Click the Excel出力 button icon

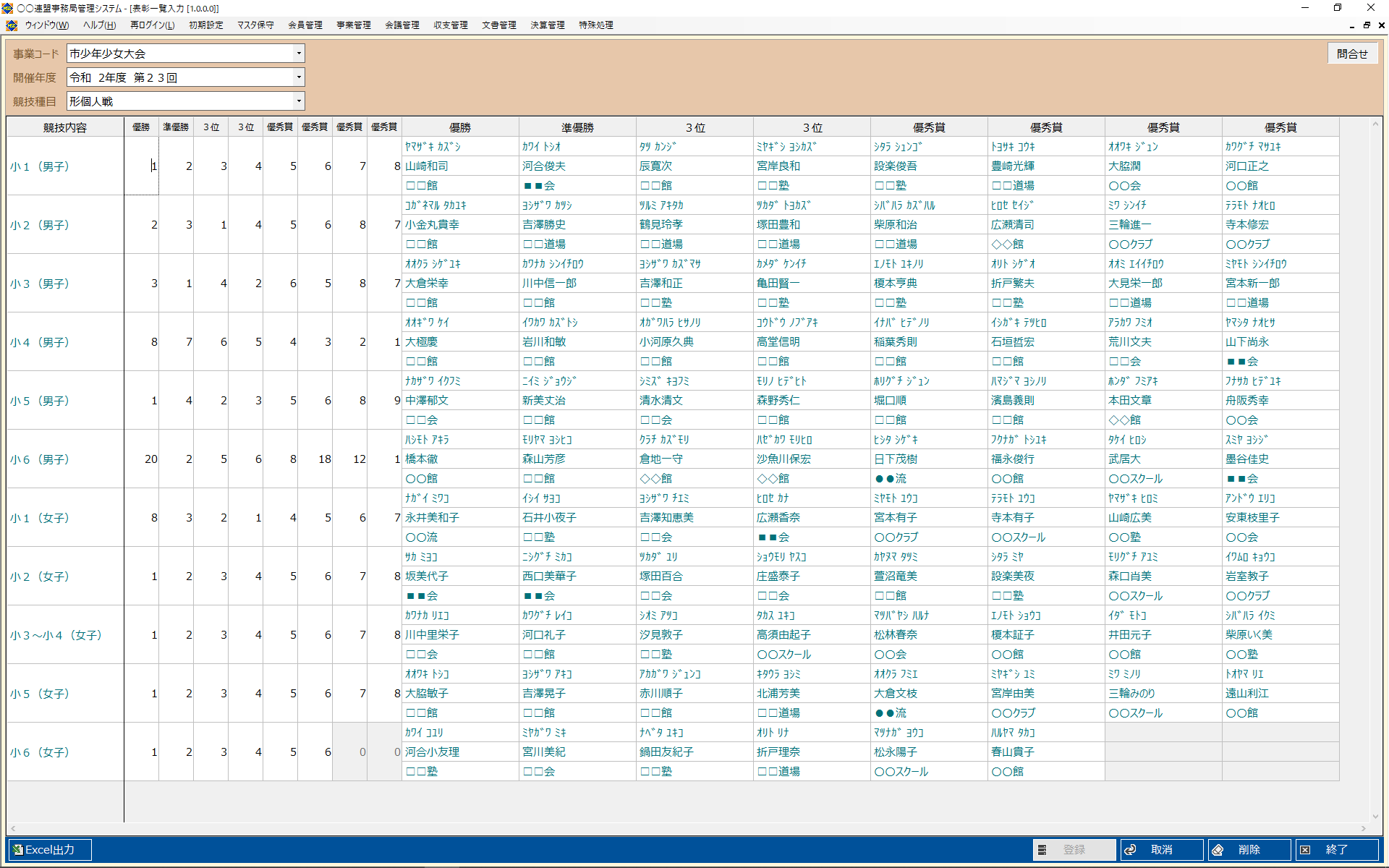tap(18, 850)
